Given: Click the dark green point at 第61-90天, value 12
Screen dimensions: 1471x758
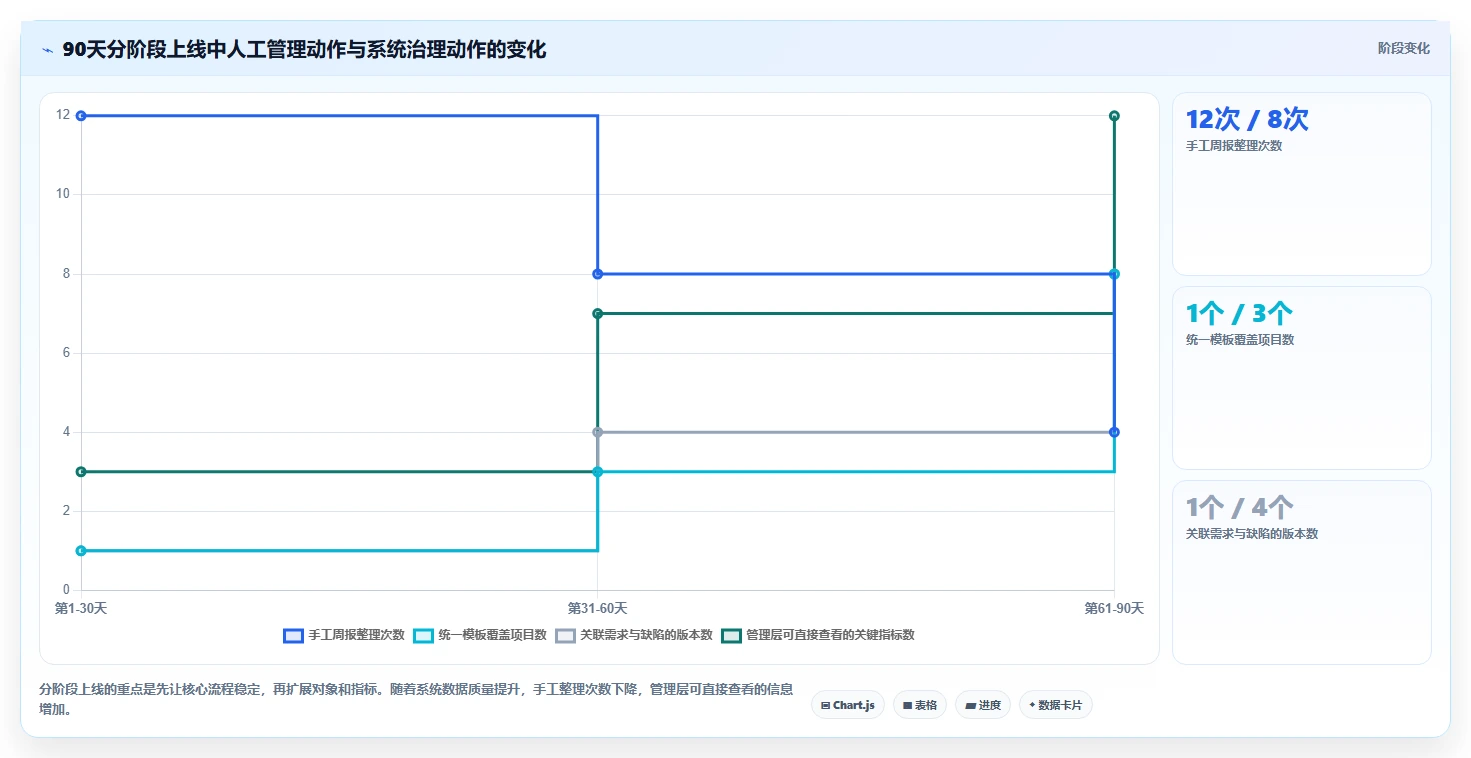Looking at the screenshot, I should click(x=1114, y=116).
